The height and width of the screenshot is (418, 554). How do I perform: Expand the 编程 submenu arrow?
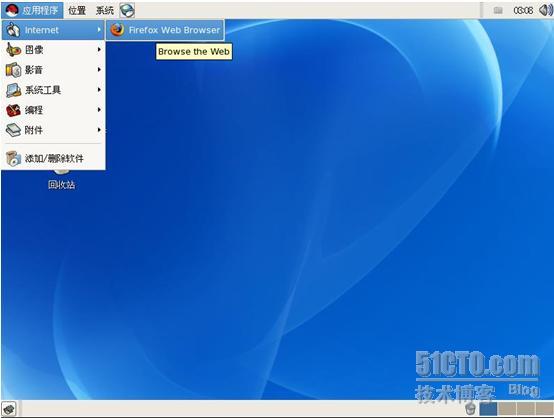pos(99,110)
